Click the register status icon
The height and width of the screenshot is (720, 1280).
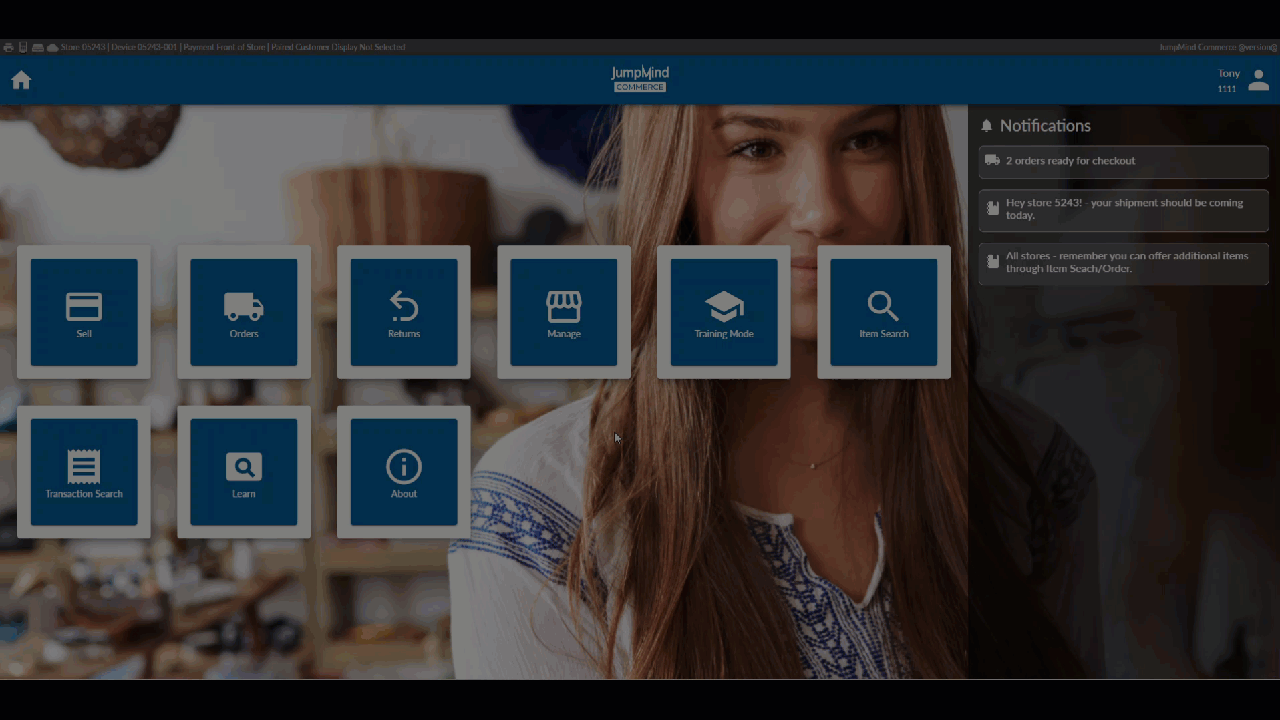coord(37,47)
